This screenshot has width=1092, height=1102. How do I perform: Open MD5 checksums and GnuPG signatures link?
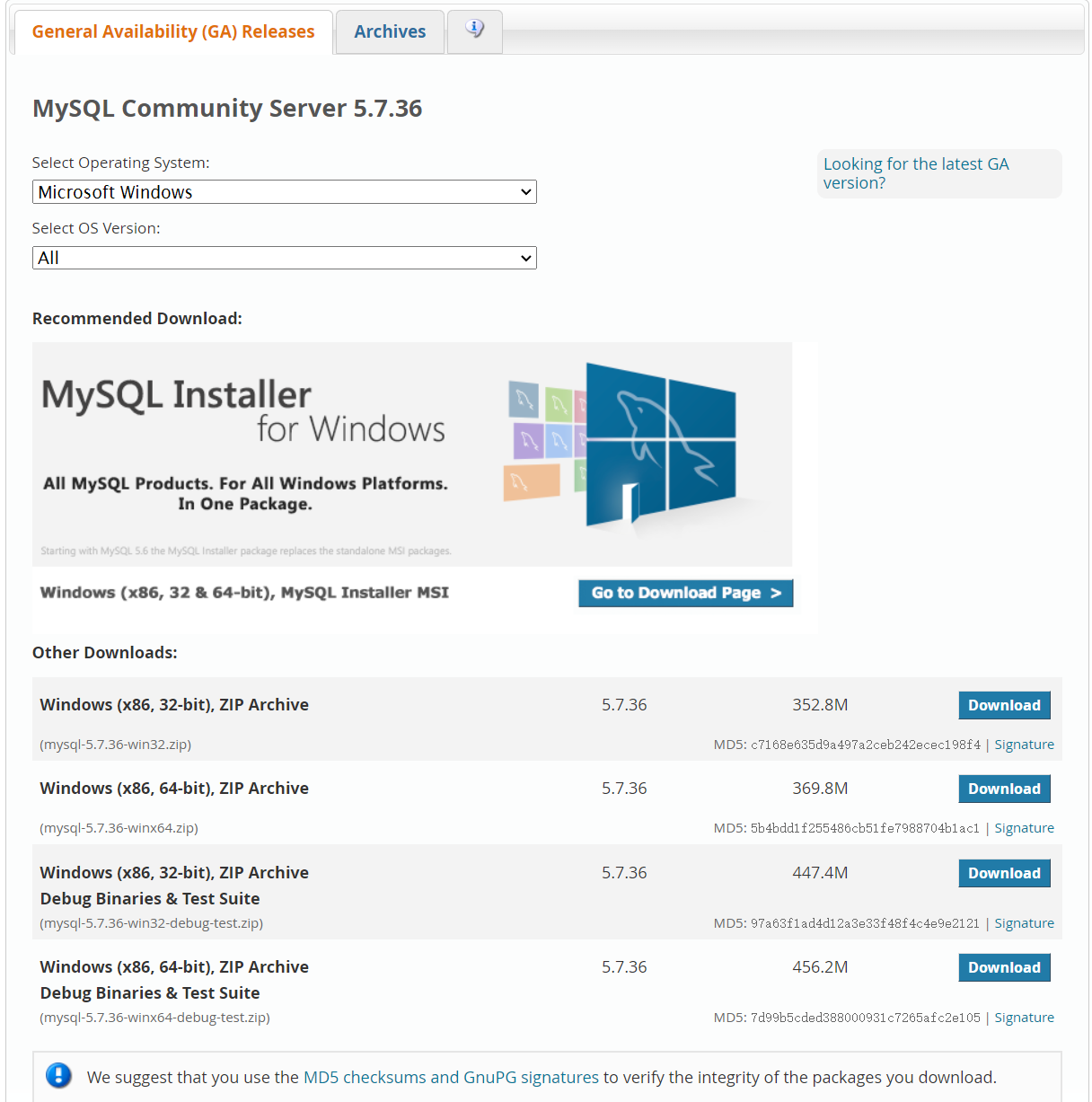point(451,1077)
